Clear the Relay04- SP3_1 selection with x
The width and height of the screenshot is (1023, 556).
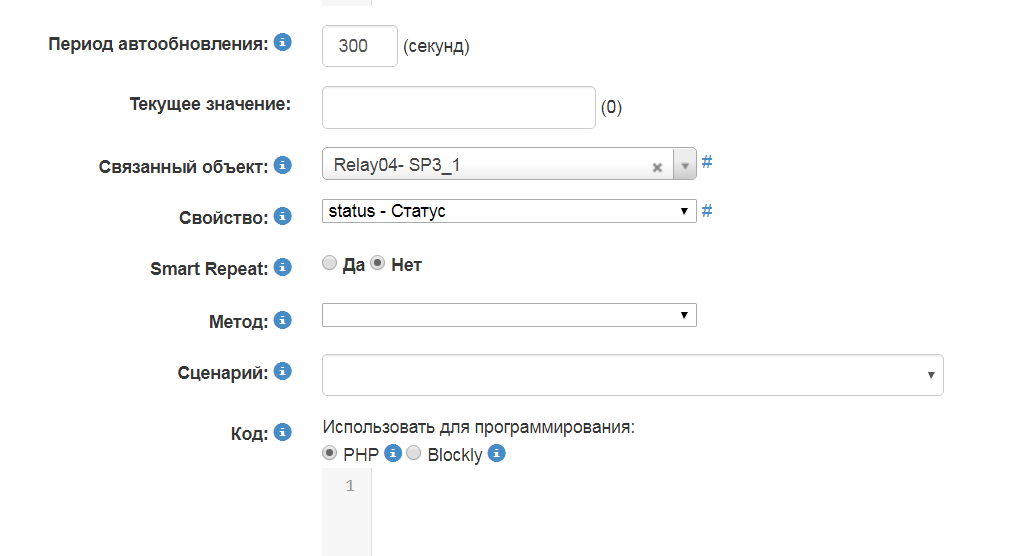click(657, 167)
